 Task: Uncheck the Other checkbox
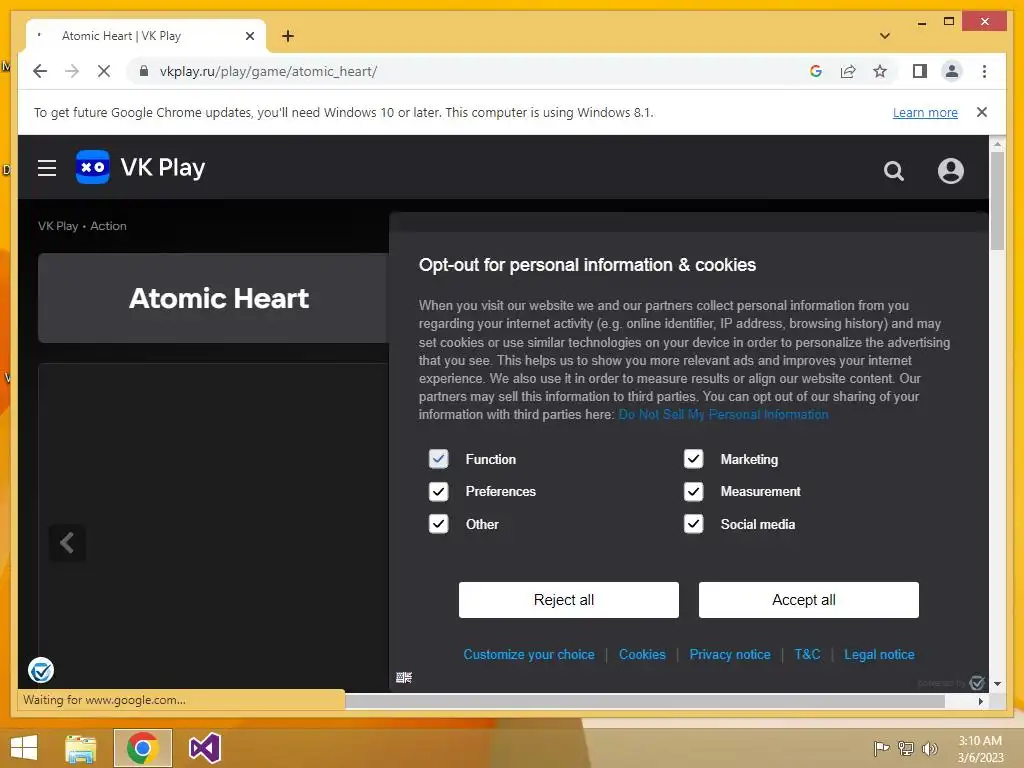pyautogui.click(x=438, y=524)
